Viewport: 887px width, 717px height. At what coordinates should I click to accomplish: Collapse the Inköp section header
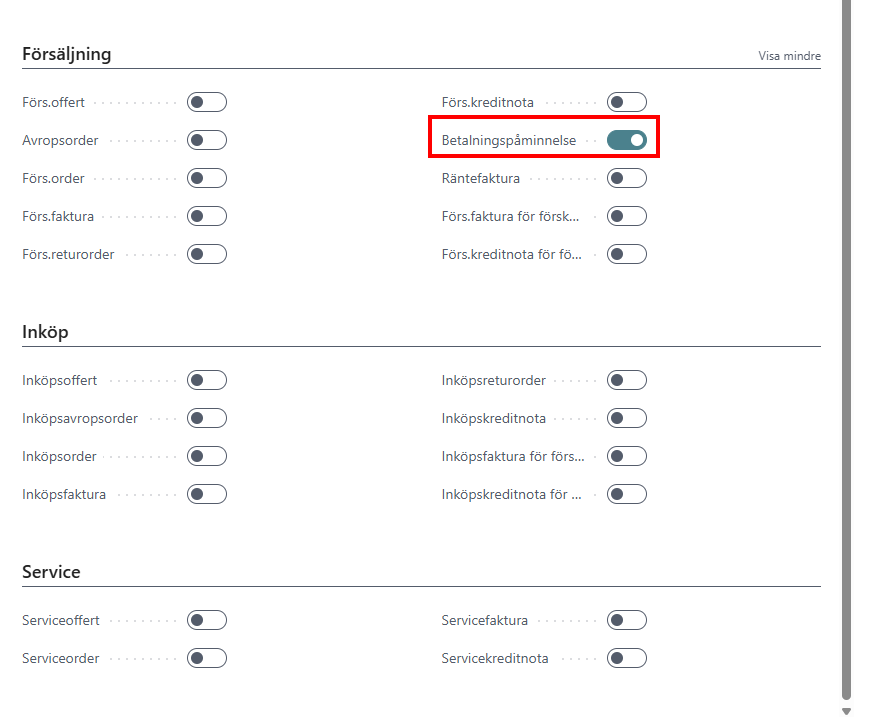(x=45, y=332)
